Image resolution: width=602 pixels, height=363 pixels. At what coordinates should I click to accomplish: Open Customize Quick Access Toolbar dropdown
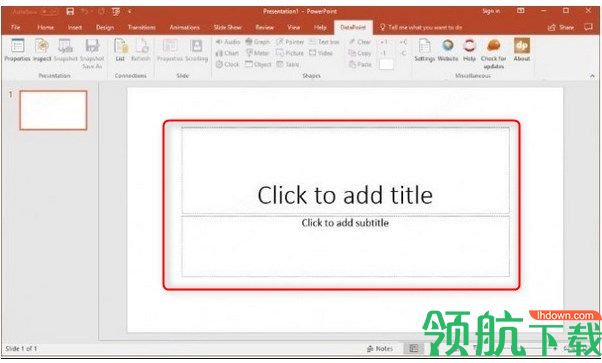coord(130,12)
